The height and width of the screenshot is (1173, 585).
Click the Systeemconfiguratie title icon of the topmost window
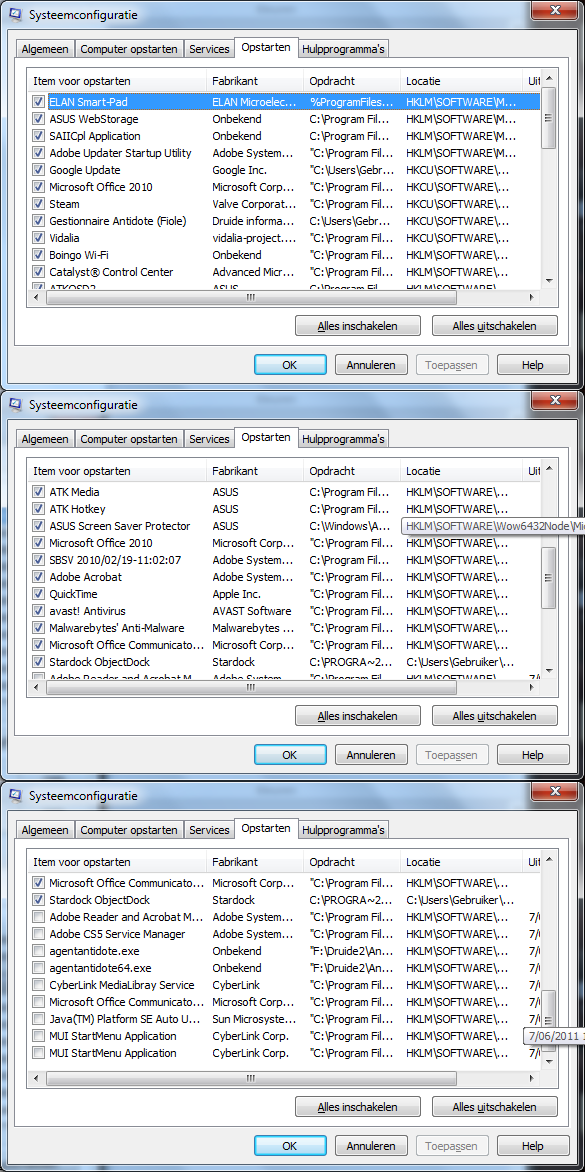tap(14, 14)
